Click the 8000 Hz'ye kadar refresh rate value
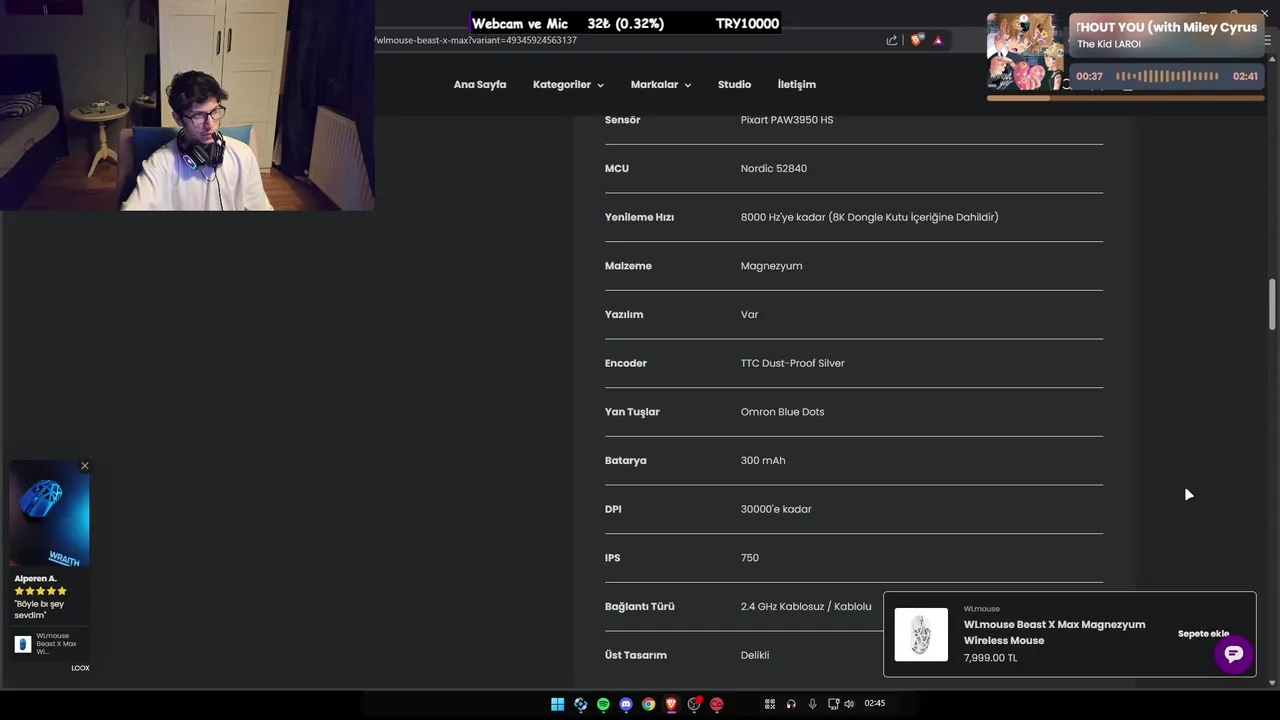 (x=869, y=217)
